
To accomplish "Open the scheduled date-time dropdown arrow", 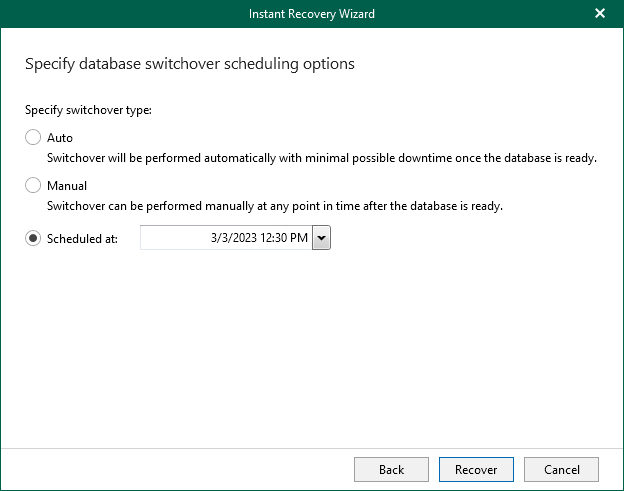I will coord(321,238).
